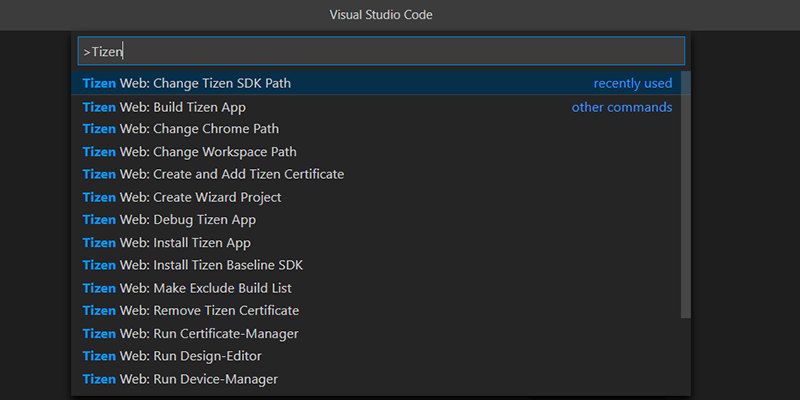800x400 pixels.
Task: Click the 'recently used' label
Action: pyautogui.click(x=632, y=83)
